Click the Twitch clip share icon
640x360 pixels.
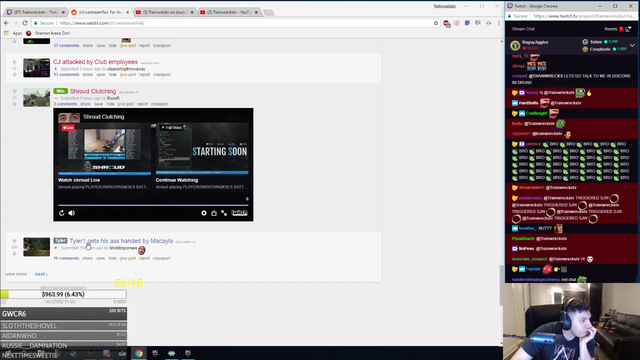pos(214,213)
